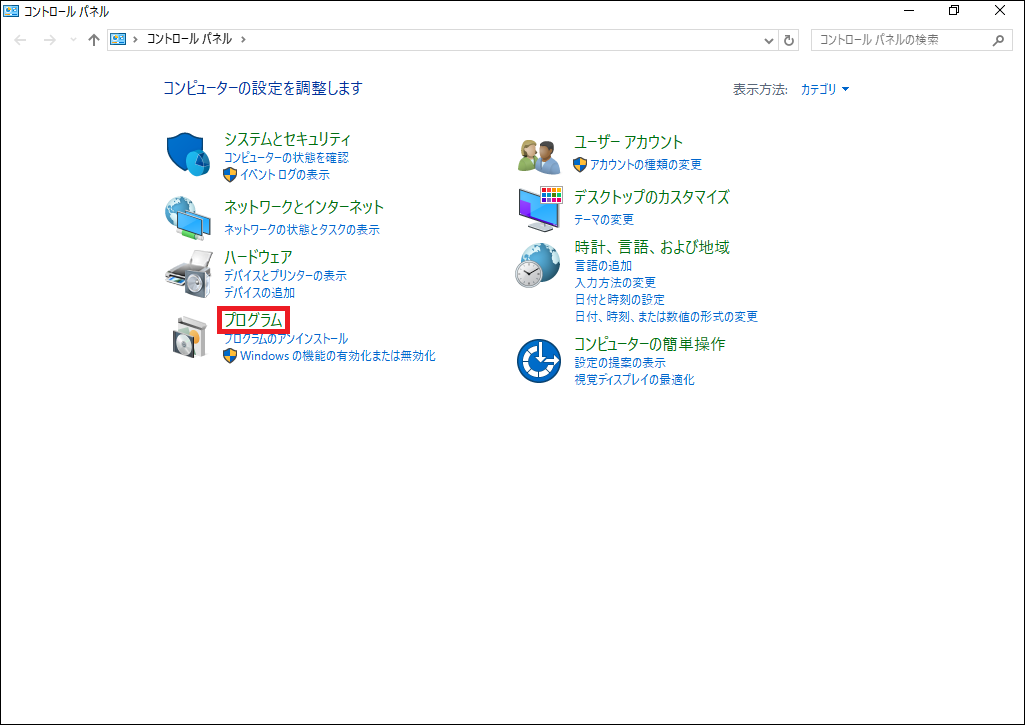Open イベント ログの表示 link
1025x725 pixels.
[285, 175]
